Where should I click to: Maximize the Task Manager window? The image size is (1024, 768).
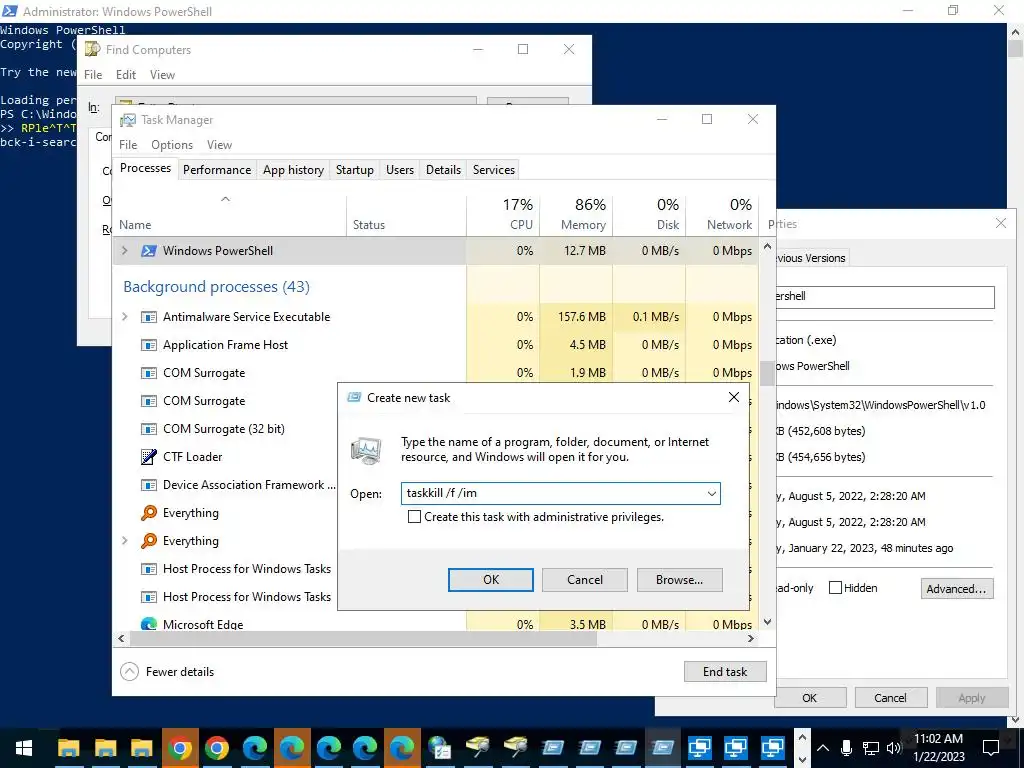tap(707, 119)
